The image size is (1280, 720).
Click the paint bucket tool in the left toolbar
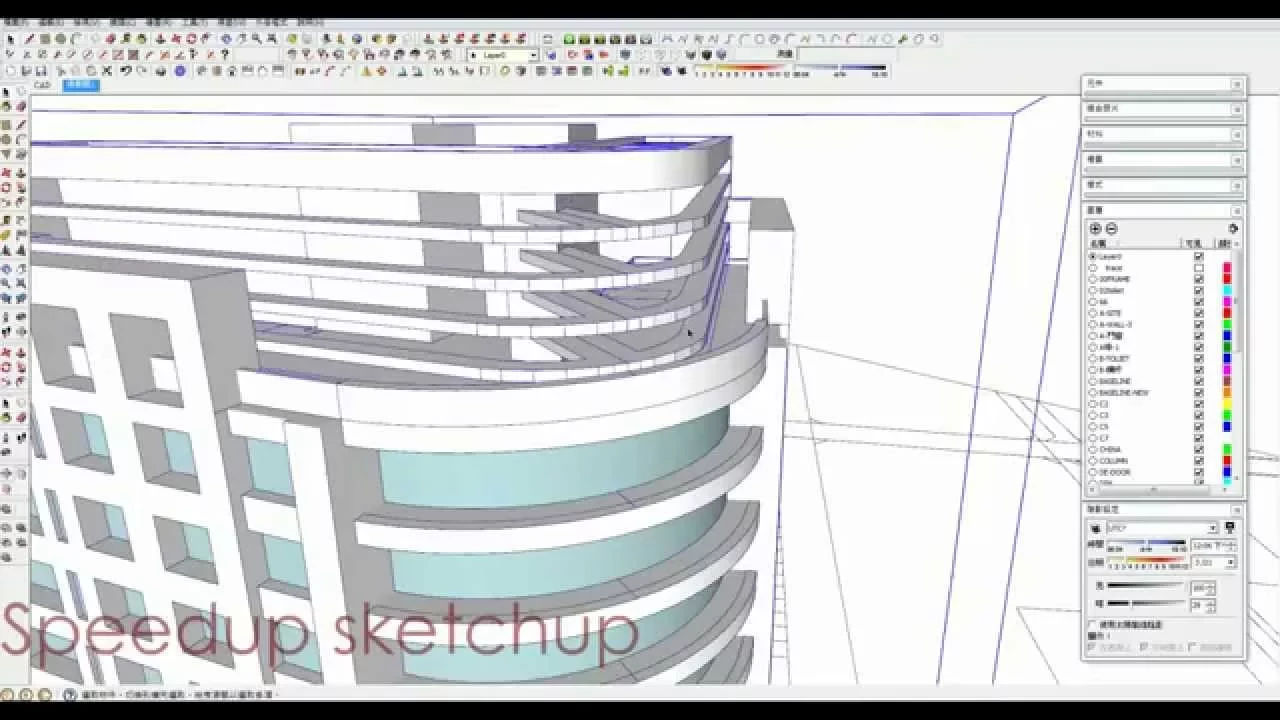(x=7, y=106)
